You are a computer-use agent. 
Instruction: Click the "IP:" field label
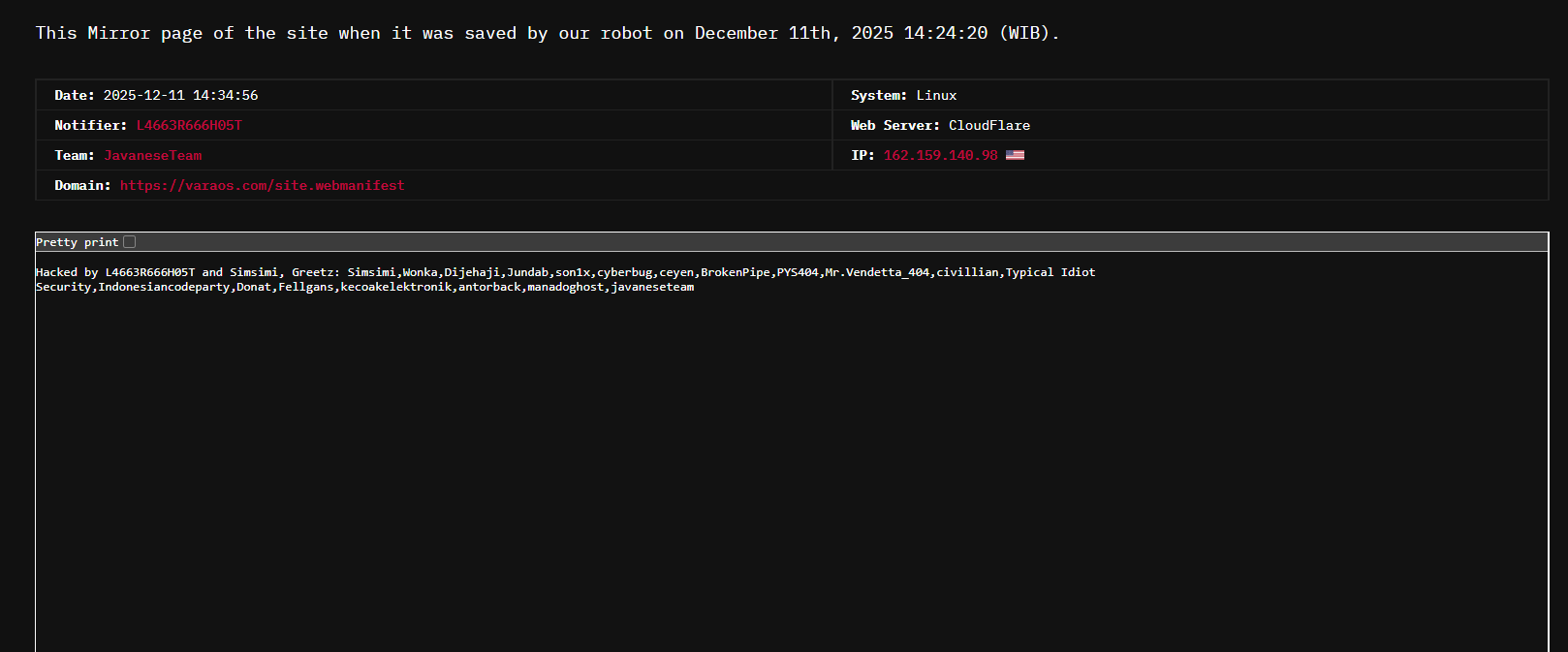coord(862,155)
